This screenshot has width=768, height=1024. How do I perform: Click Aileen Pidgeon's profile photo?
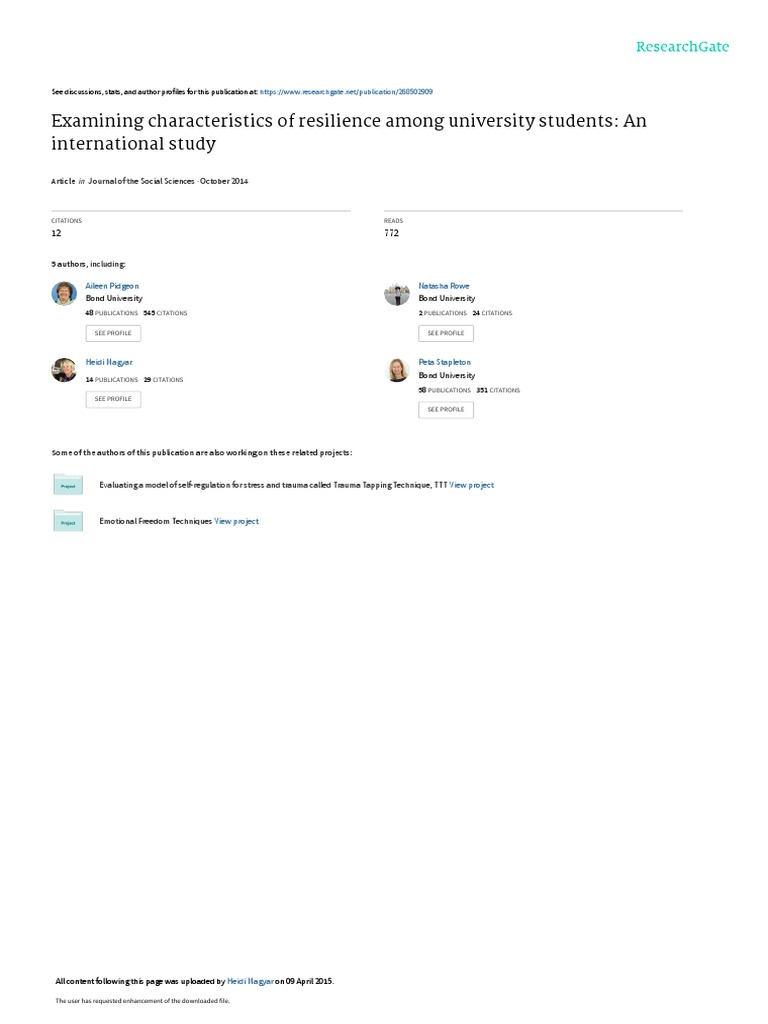click(x=64, y=294)
